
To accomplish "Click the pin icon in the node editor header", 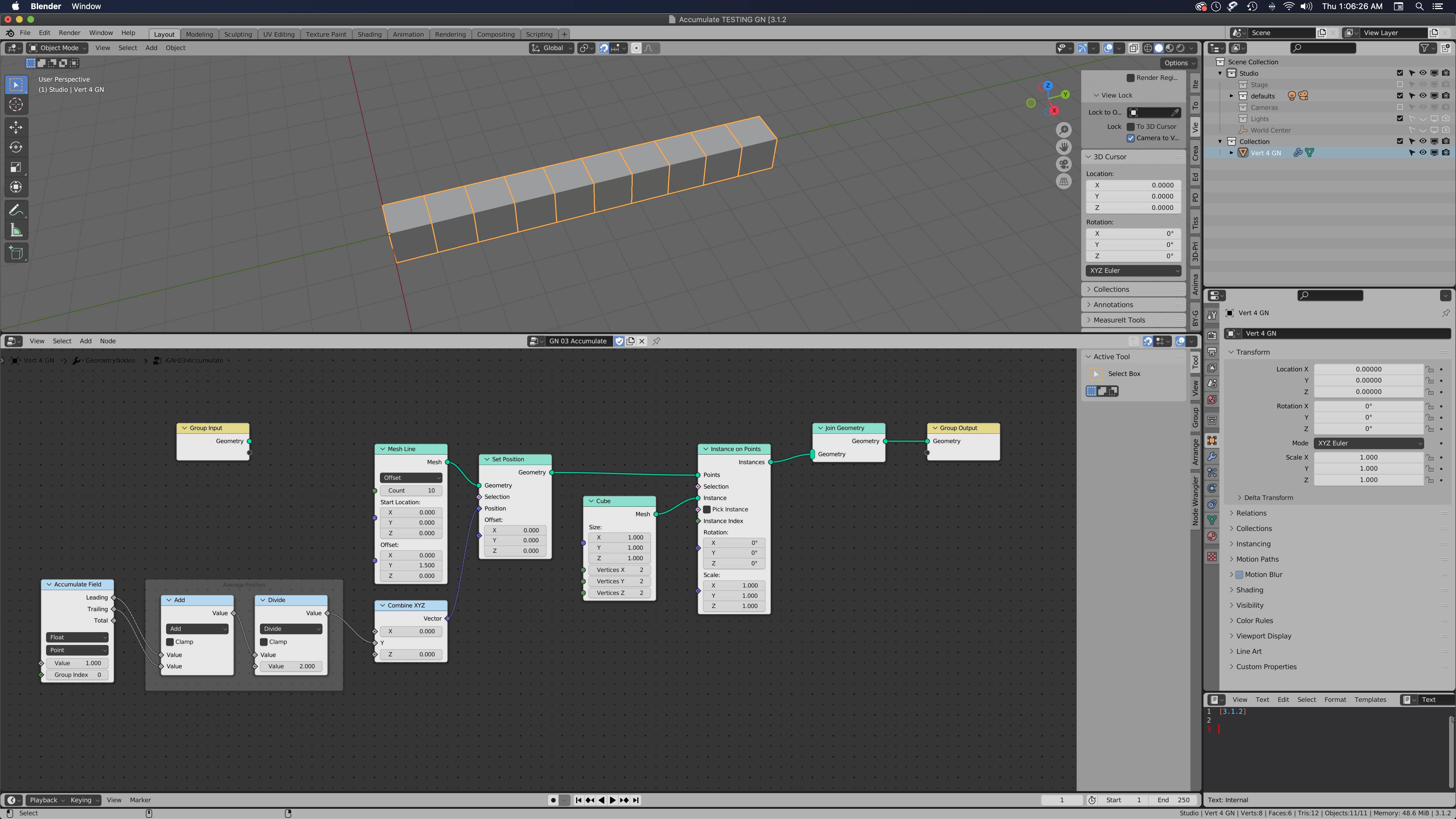I will click(x=656, y=341).
